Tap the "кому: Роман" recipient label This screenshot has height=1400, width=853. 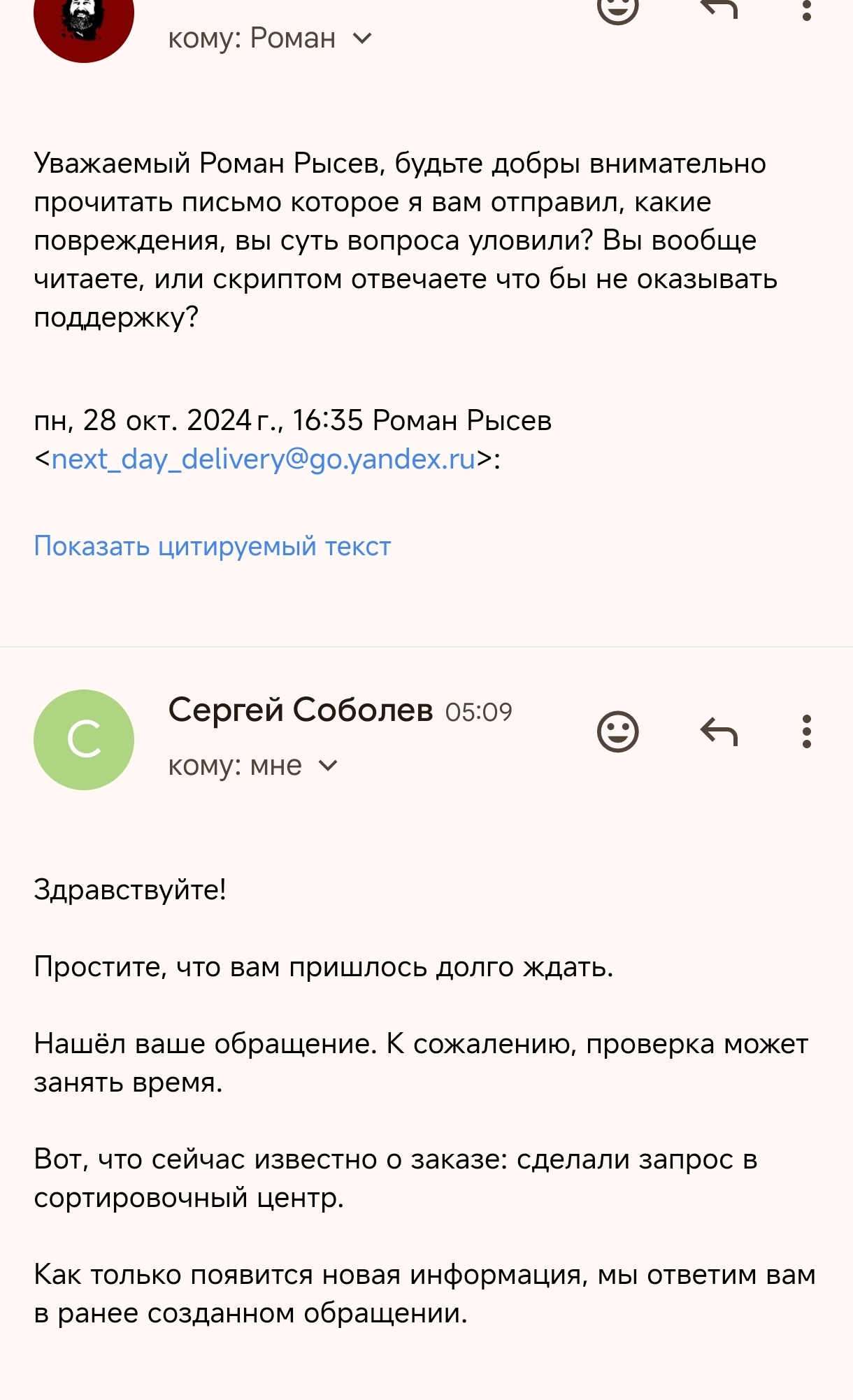(x=252, y=38)
